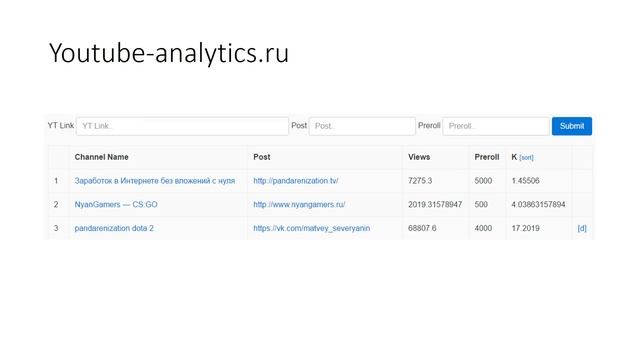Open the http://www.nyangamers.ru/ post link

coord(299,204)
